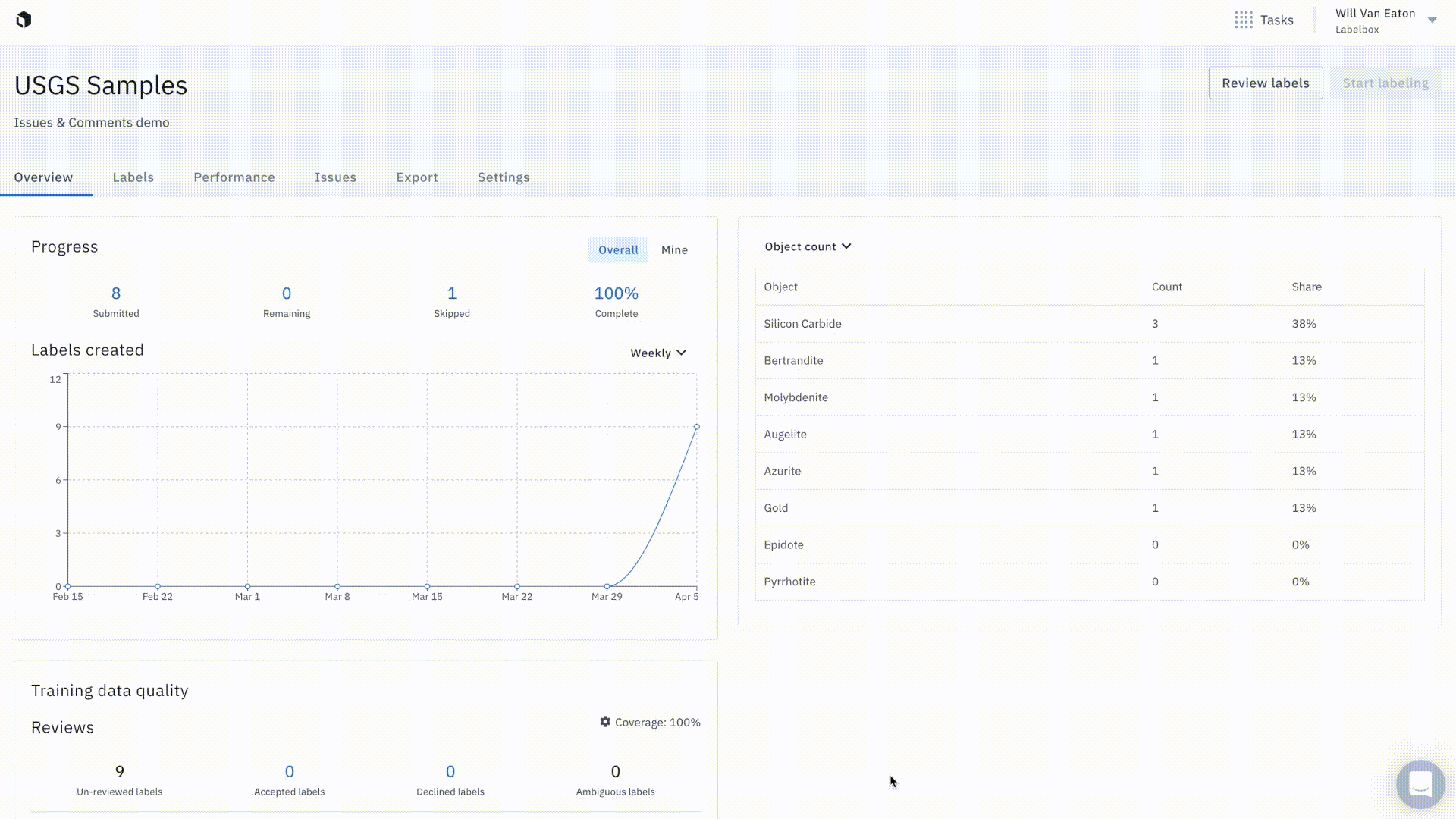Click the 0 Remaining count
Viewport: 1456px width, 819px height.
click(x=287, y=293)
